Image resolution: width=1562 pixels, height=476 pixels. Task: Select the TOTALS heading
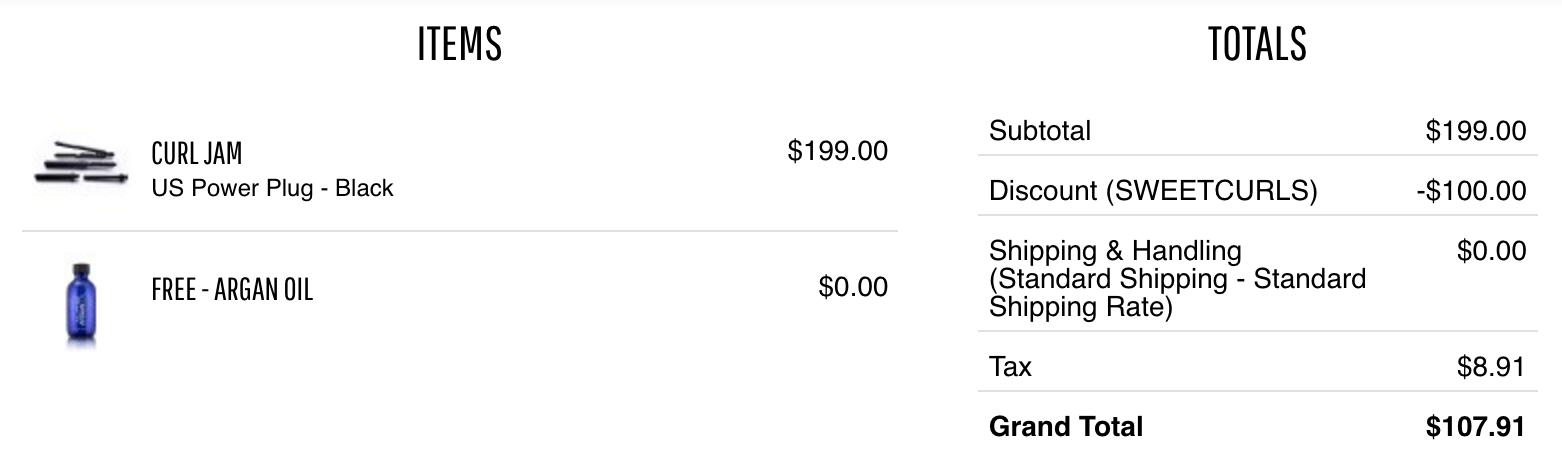coord(1257,44)
